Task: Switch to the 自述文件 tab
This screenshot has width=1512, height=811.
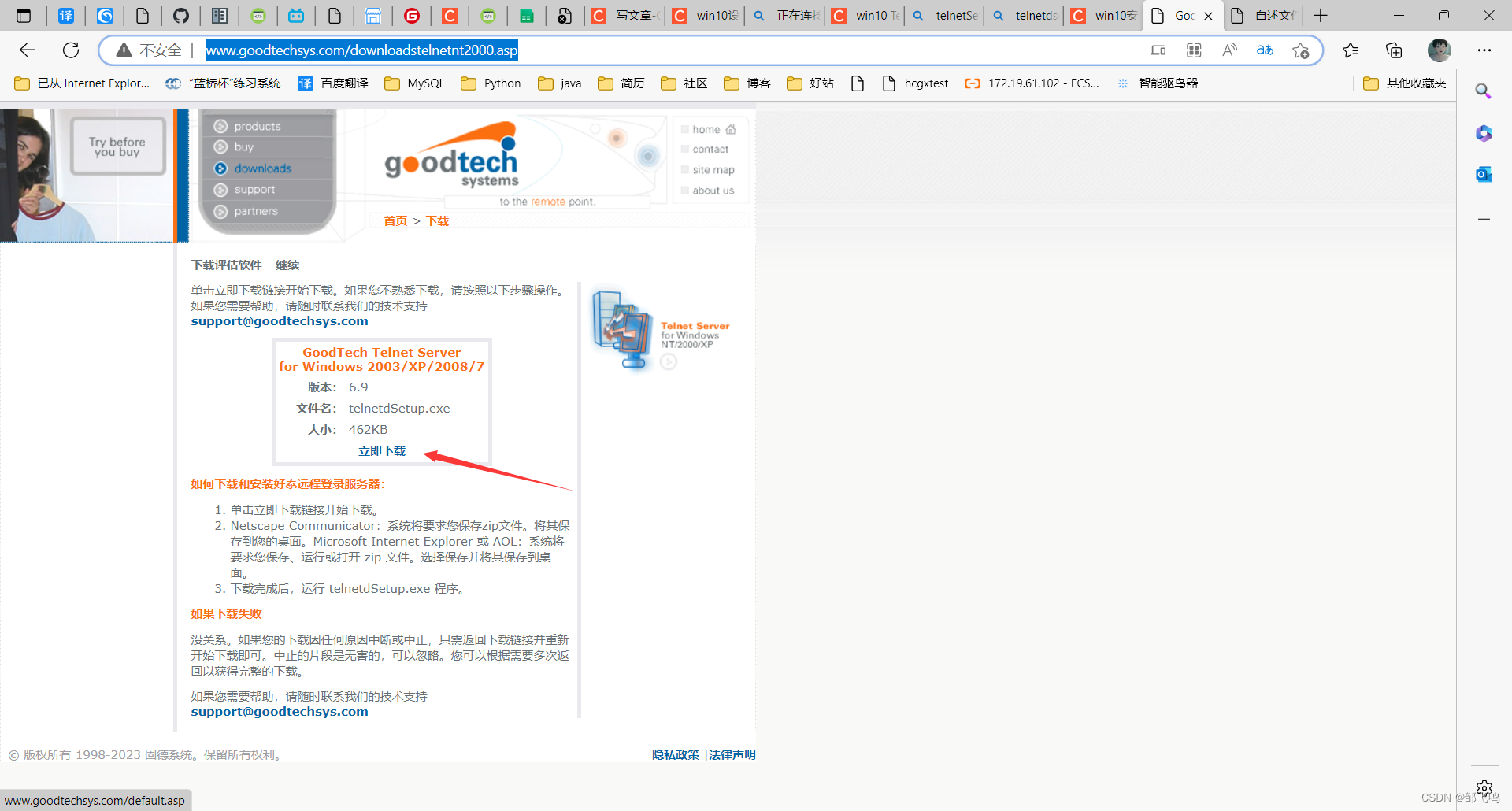Action: coord(1264,16)
